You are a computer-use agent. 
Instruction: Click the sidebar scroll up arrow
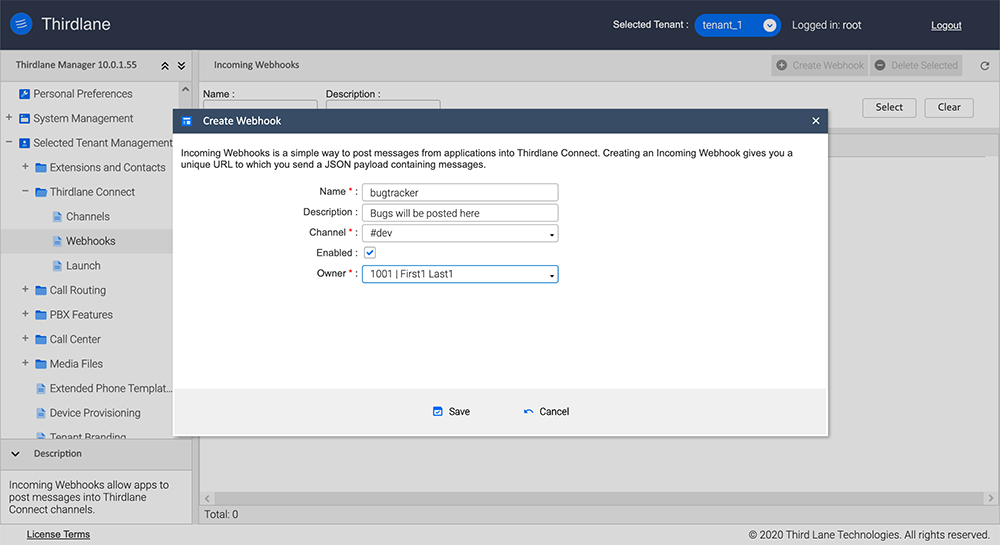186,89
